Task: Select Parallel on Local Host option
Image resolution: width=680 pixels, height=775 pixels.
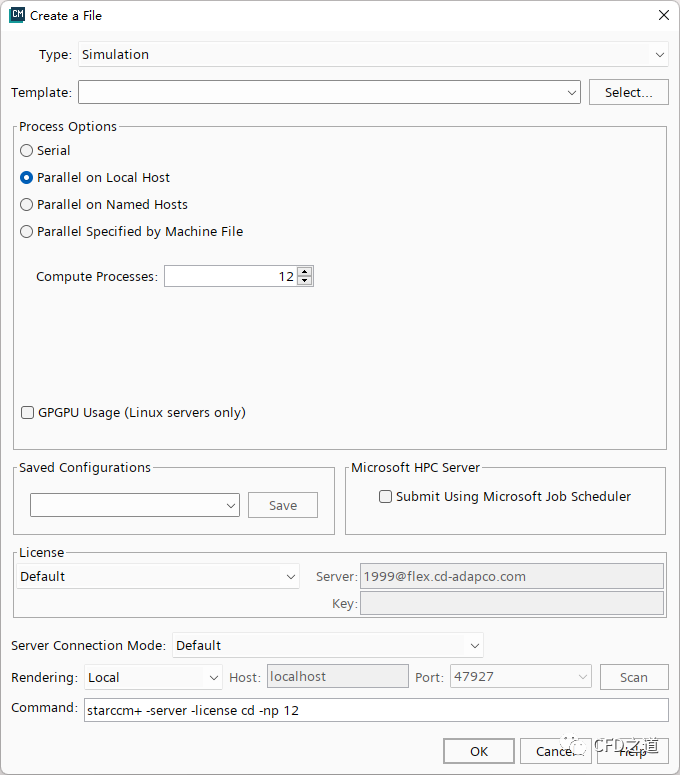Action: tap(27, 178)
